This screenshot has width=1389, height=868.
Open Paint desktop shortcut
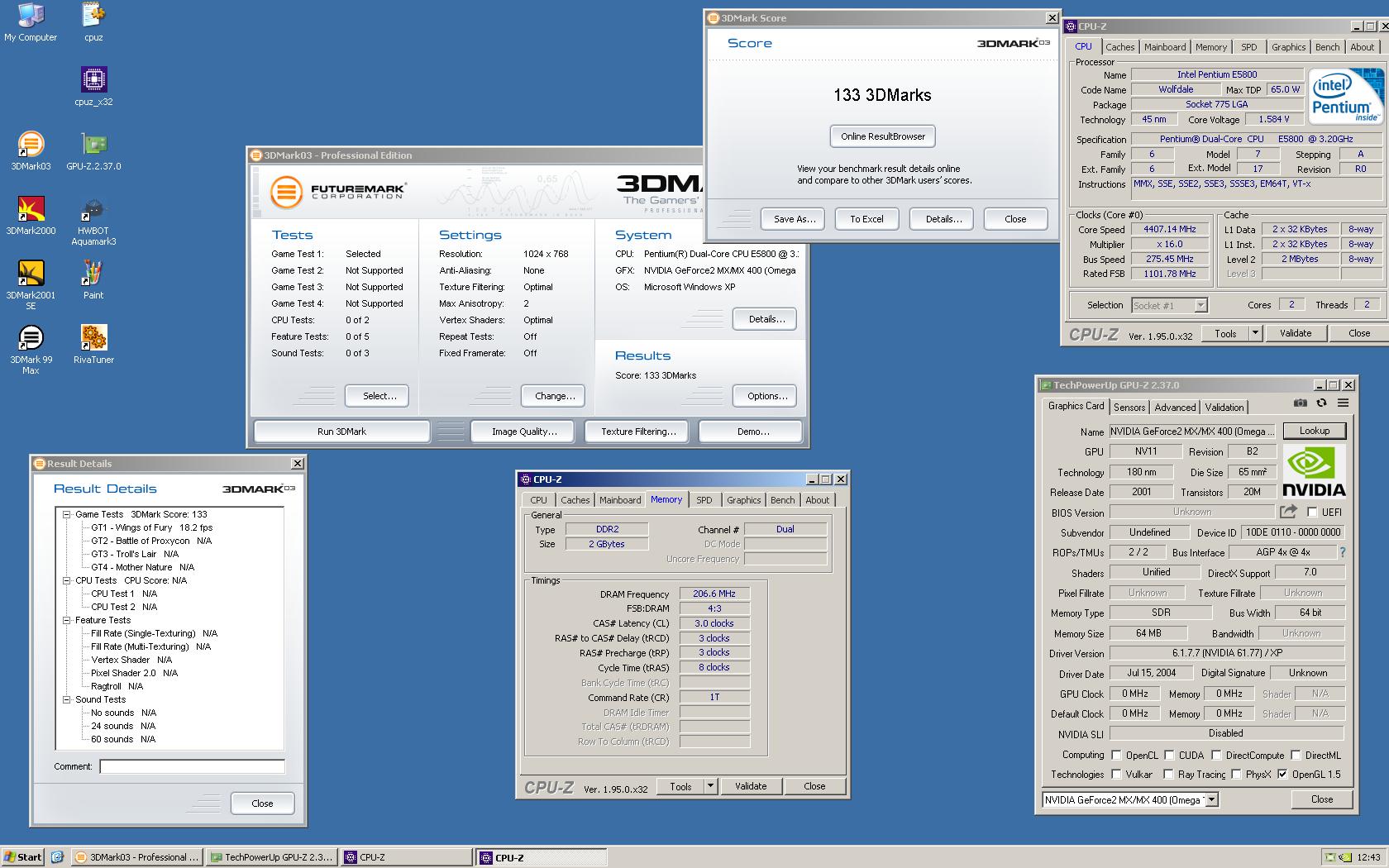click(93, 280)
